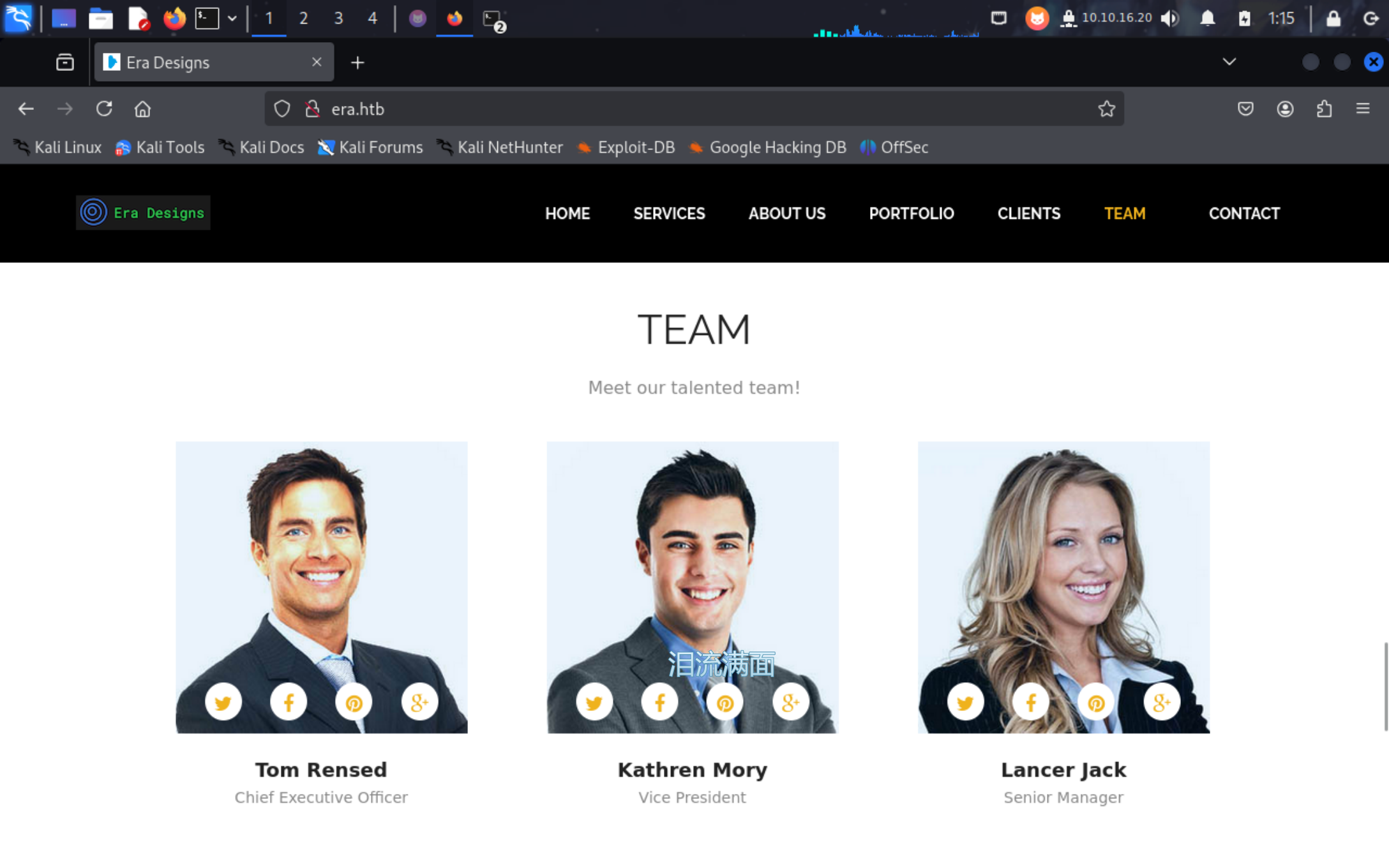Reload the era.htb page
This screenshot has width=1389, height=868.
104,109
